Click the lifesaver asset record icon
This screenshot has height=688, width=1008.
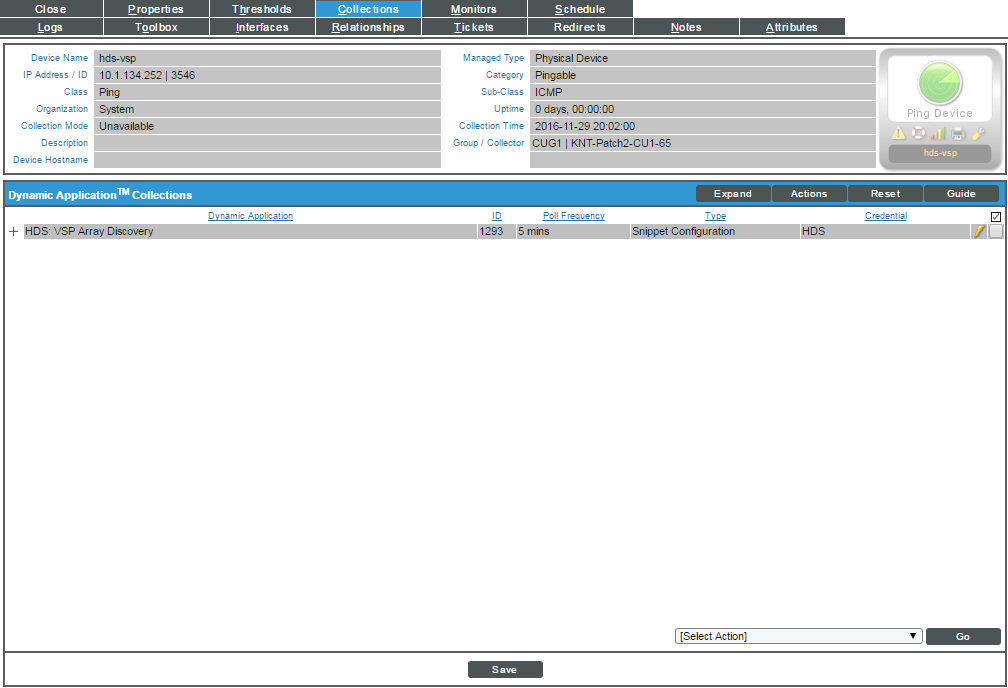(918, 133)
